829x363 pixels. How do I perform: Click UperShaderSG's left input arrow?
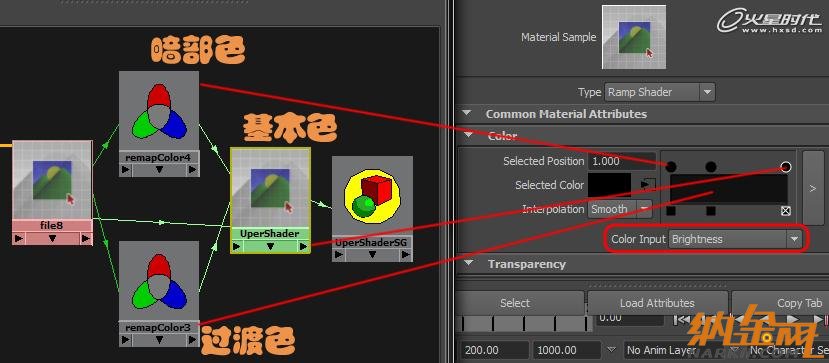(339, 255)
